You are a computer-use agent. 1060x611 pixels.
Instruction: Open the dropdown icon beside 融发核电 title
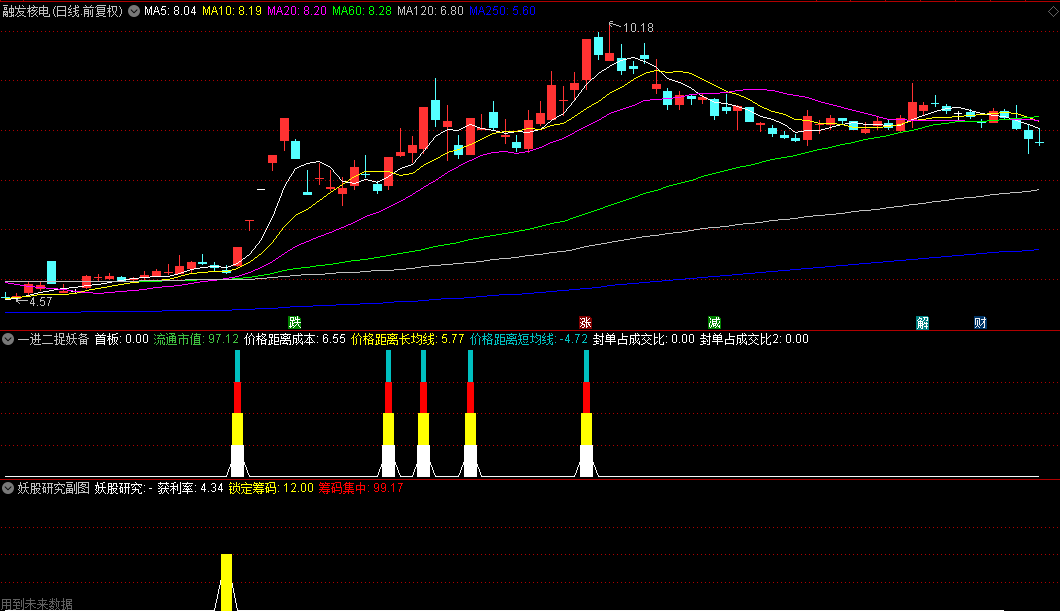pos(134,11)
